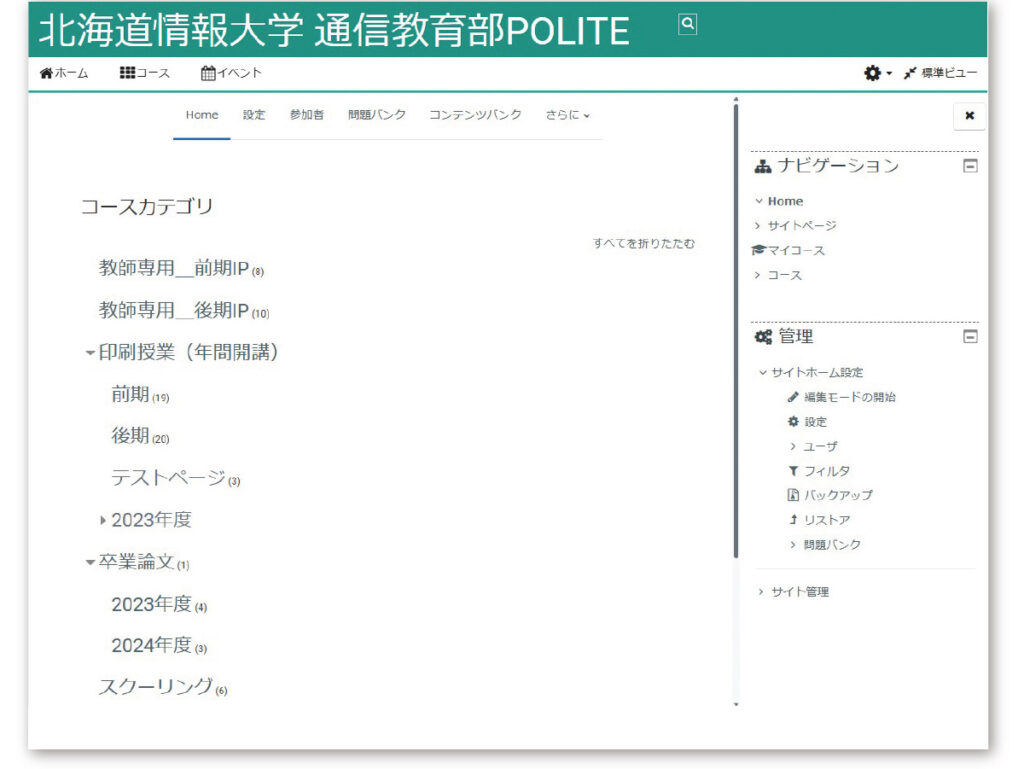Collapse 印刷授業（年間開講）category
1024x769 pixels.
(90, 353)
